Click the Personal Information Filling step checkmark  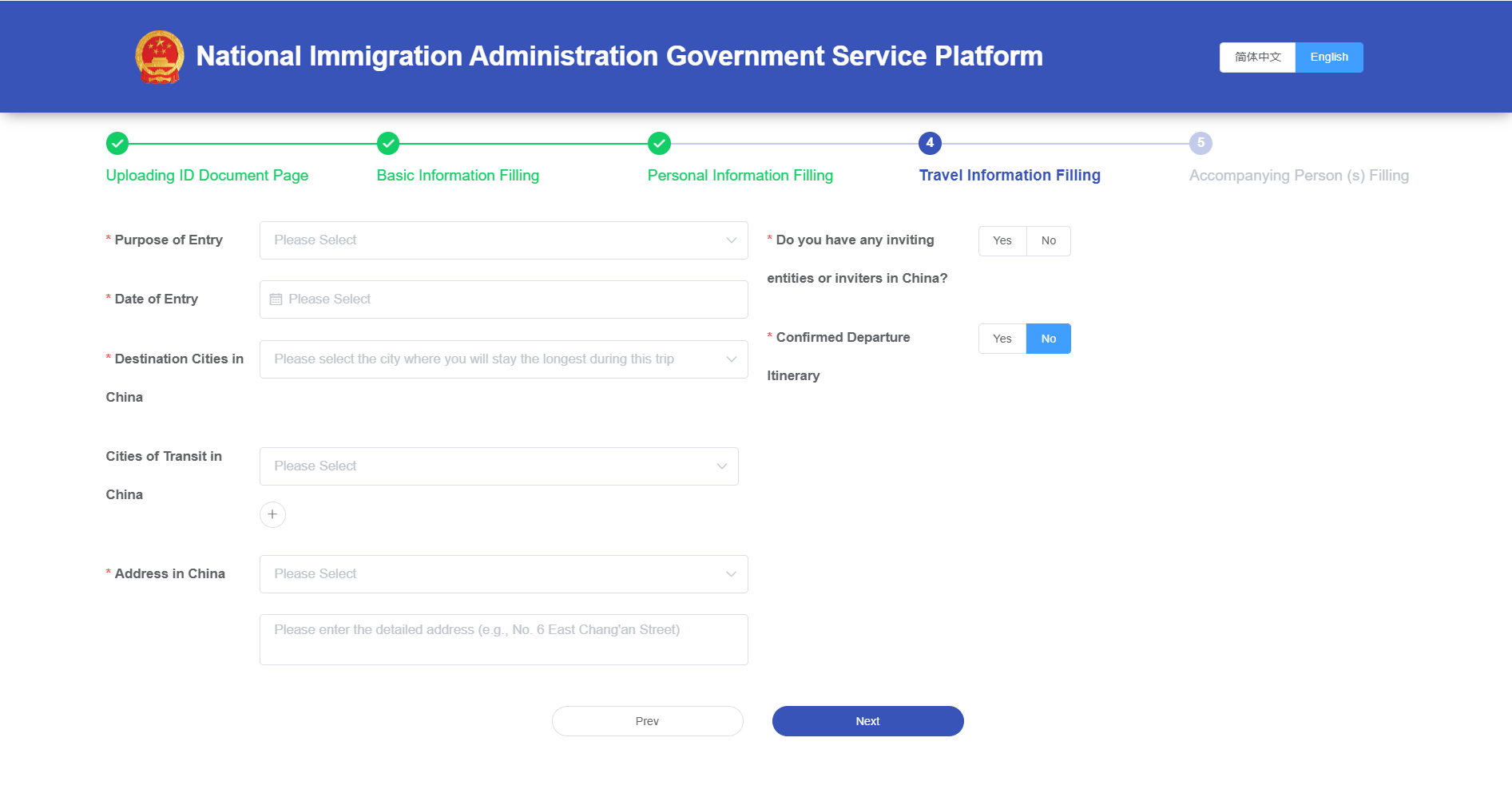(x=659, y=144)
